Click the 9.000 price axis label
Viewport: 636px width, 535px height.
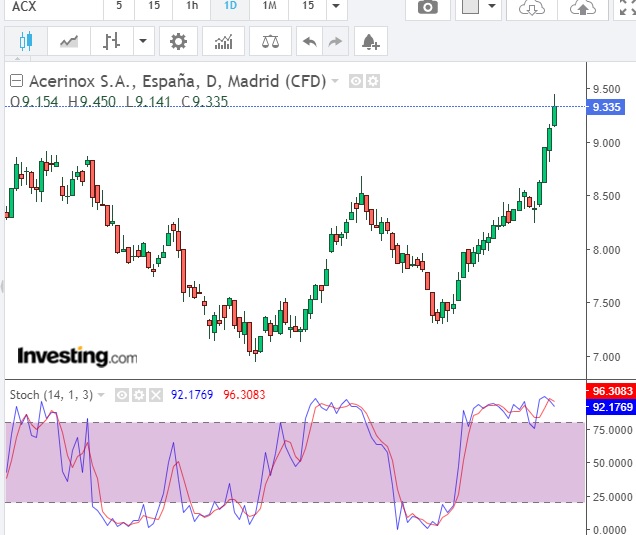coord(606,143)
